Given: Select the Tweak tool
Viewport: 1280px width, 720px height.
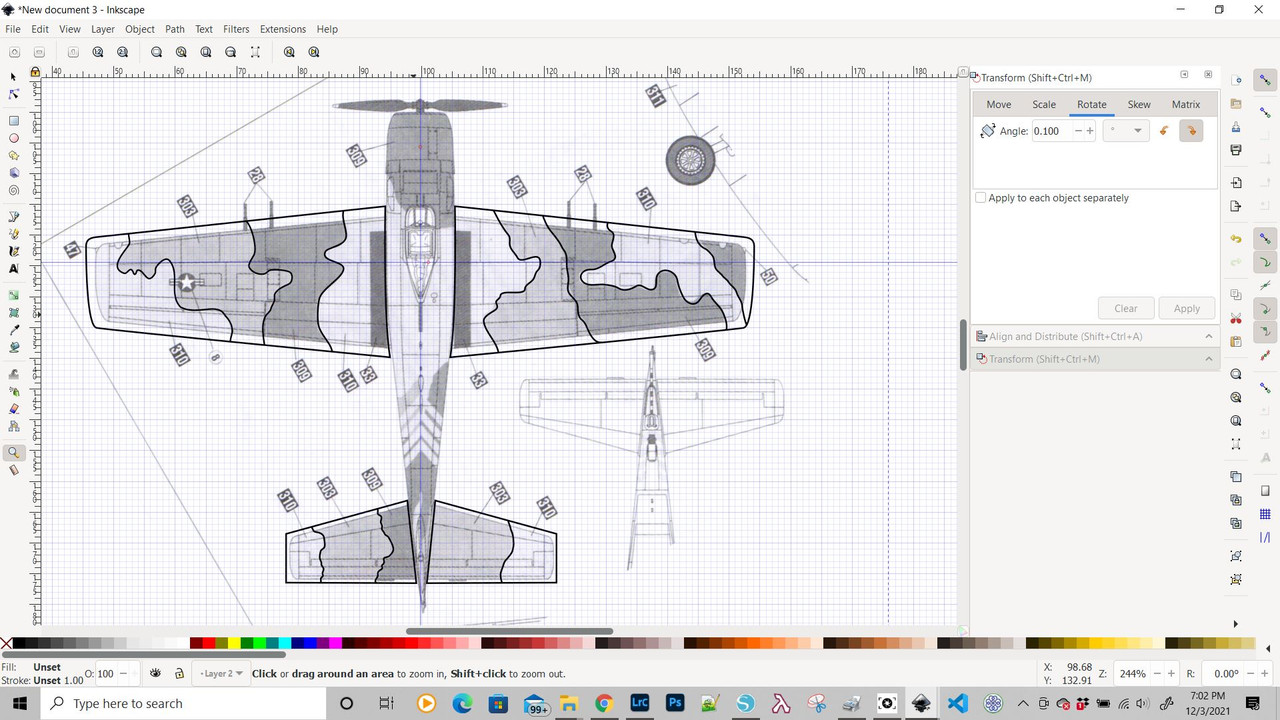Looking at the screenshot, I should point(14,374).
